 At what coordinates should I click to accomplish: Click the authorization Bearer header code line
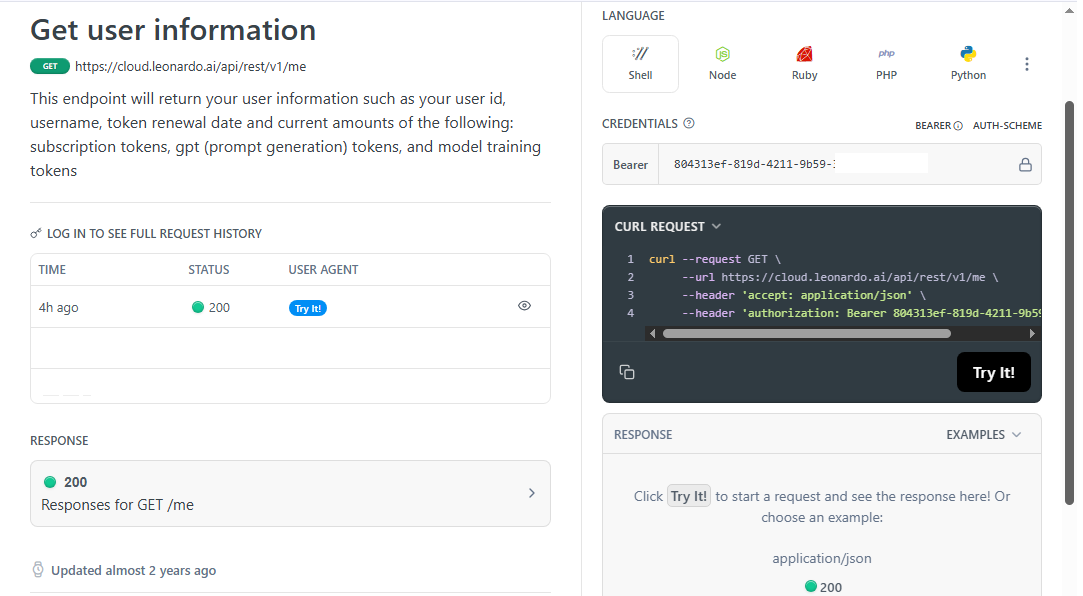point(861,313)
